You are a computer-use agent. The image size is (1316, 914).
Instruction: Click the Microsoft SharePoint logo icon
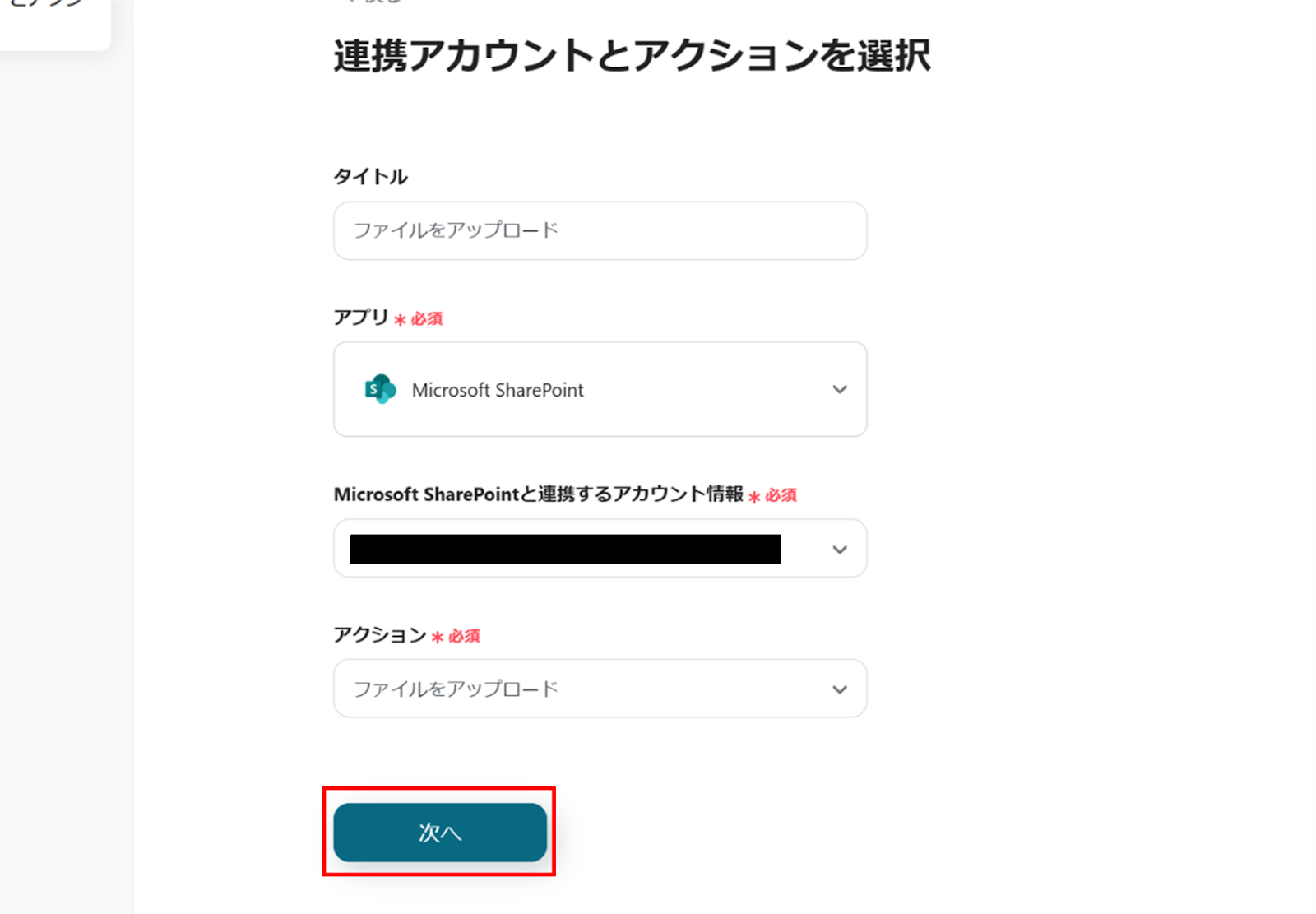tap(380, 389)
